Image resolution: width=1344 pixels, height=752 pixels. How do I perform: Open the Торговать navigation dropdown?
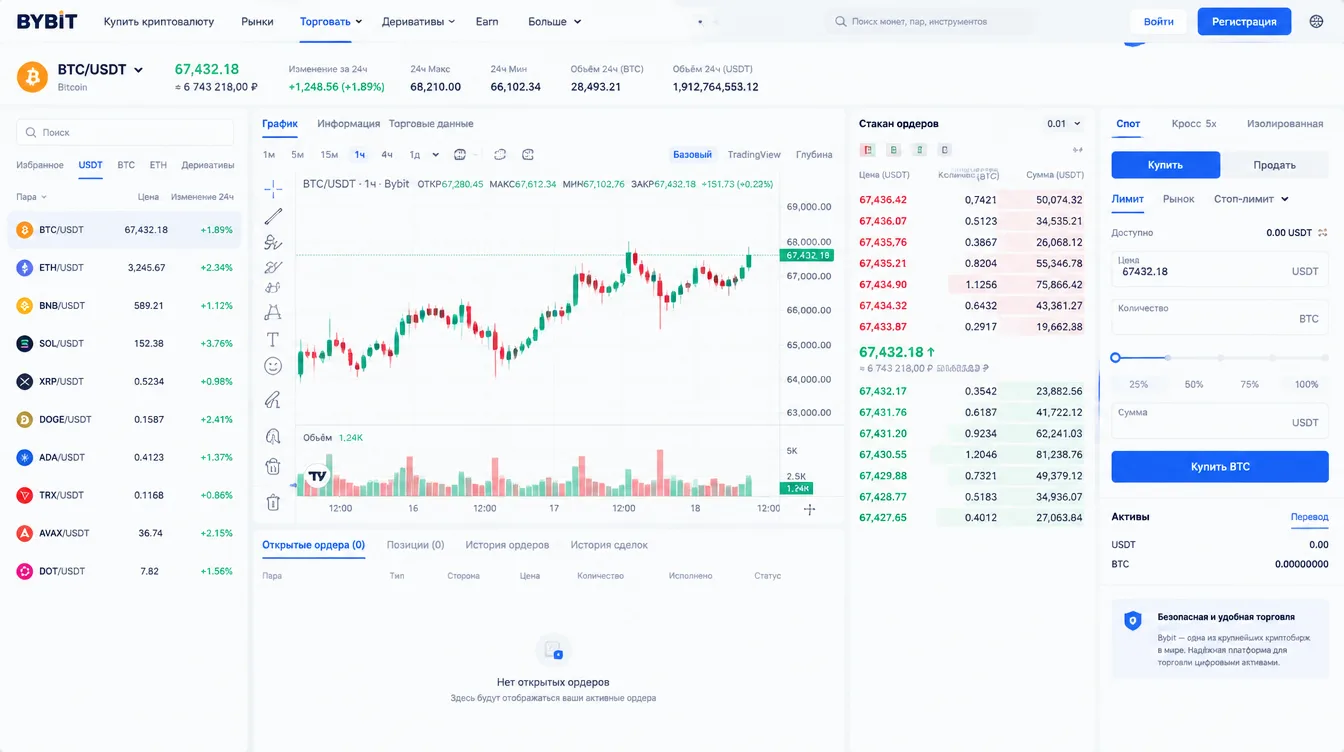(x=331, y=21)
